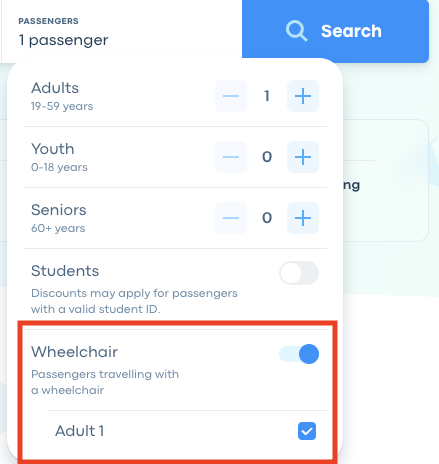
Task: Select the Seniors count value
Action: tap(267, 218)
